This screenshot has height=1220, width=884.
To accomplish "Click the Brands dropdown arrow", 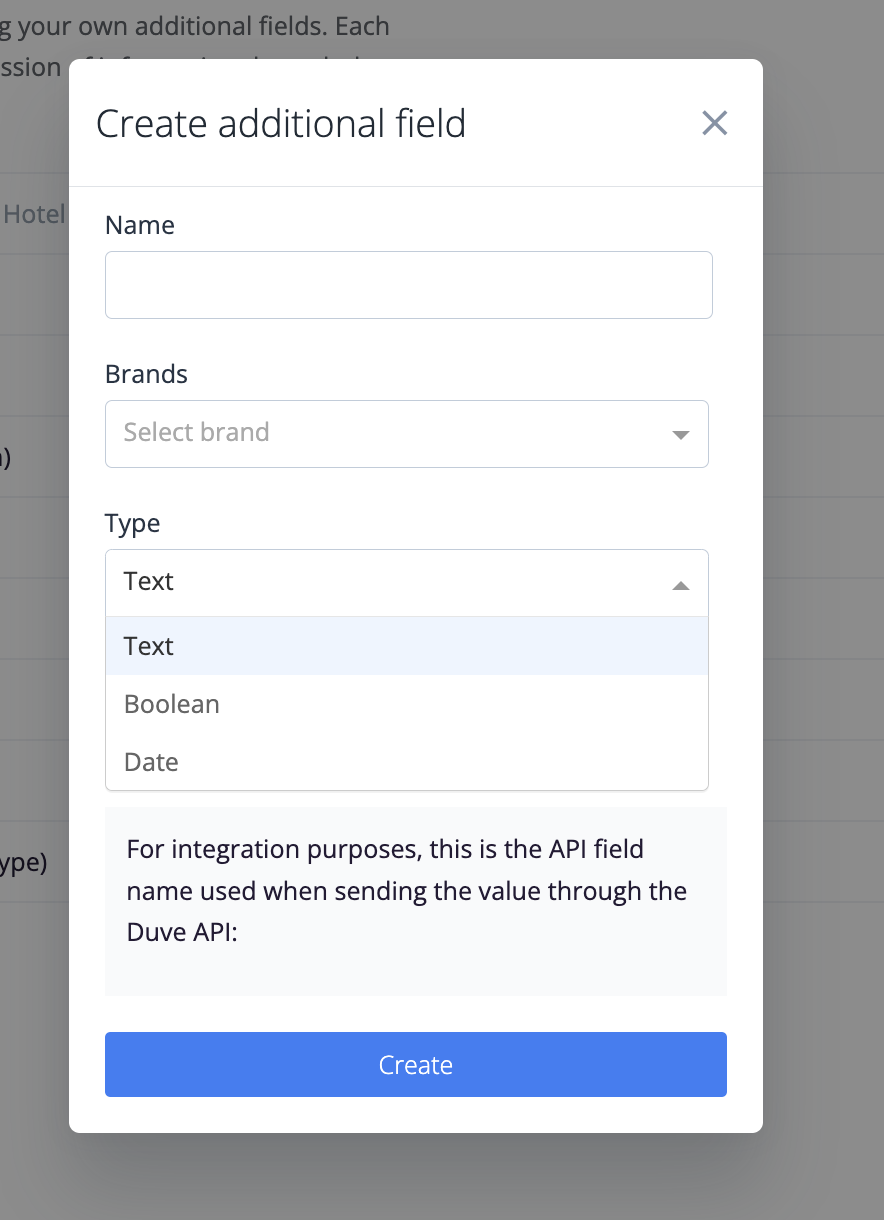I will [681, 435].
